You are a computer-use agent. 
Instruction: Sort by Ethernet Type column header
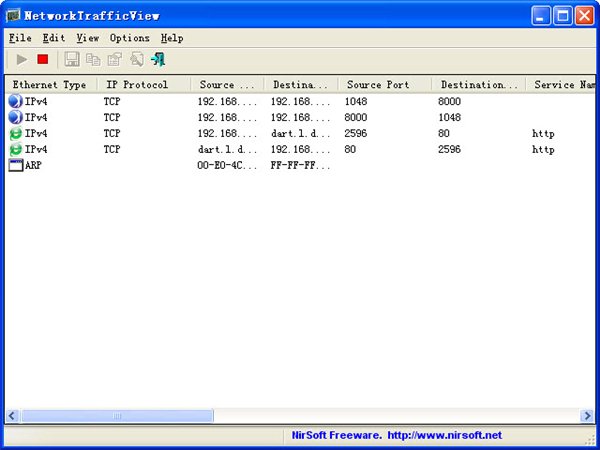(x=50, y=85)
